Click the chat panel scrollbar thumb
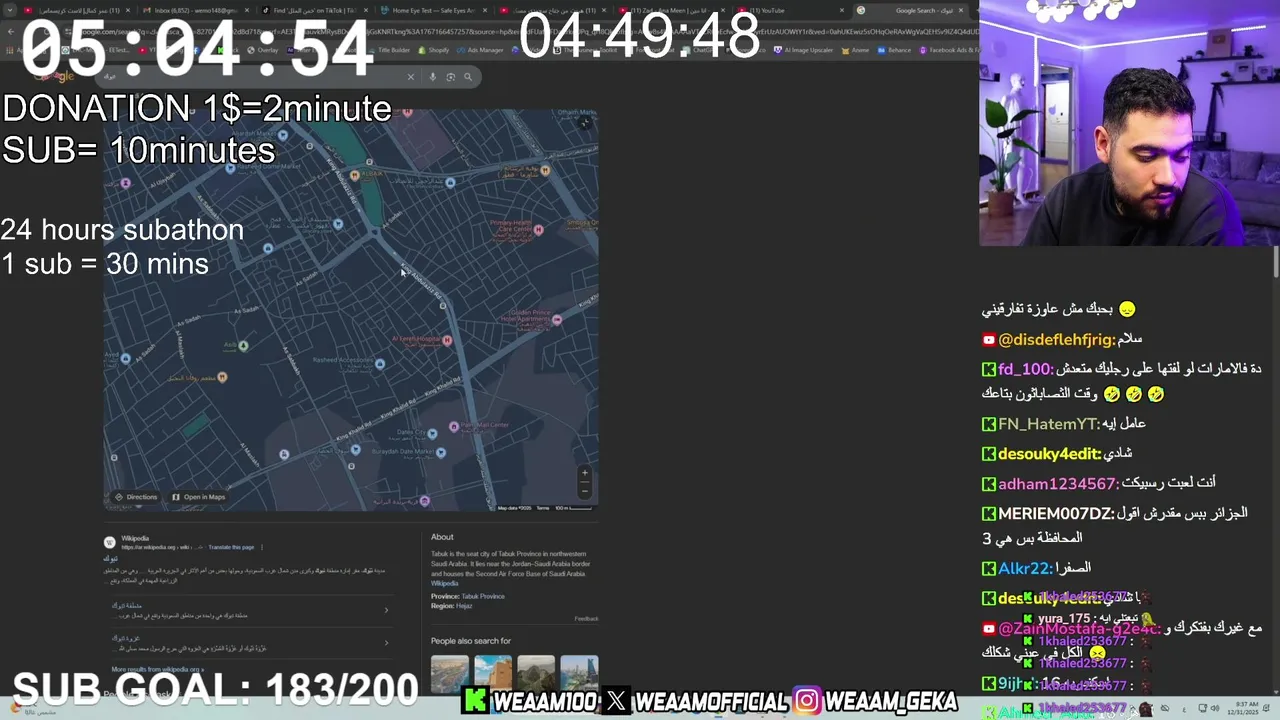The height and width of the screenshot is (720, 1280). click(x=1275, y=262)
